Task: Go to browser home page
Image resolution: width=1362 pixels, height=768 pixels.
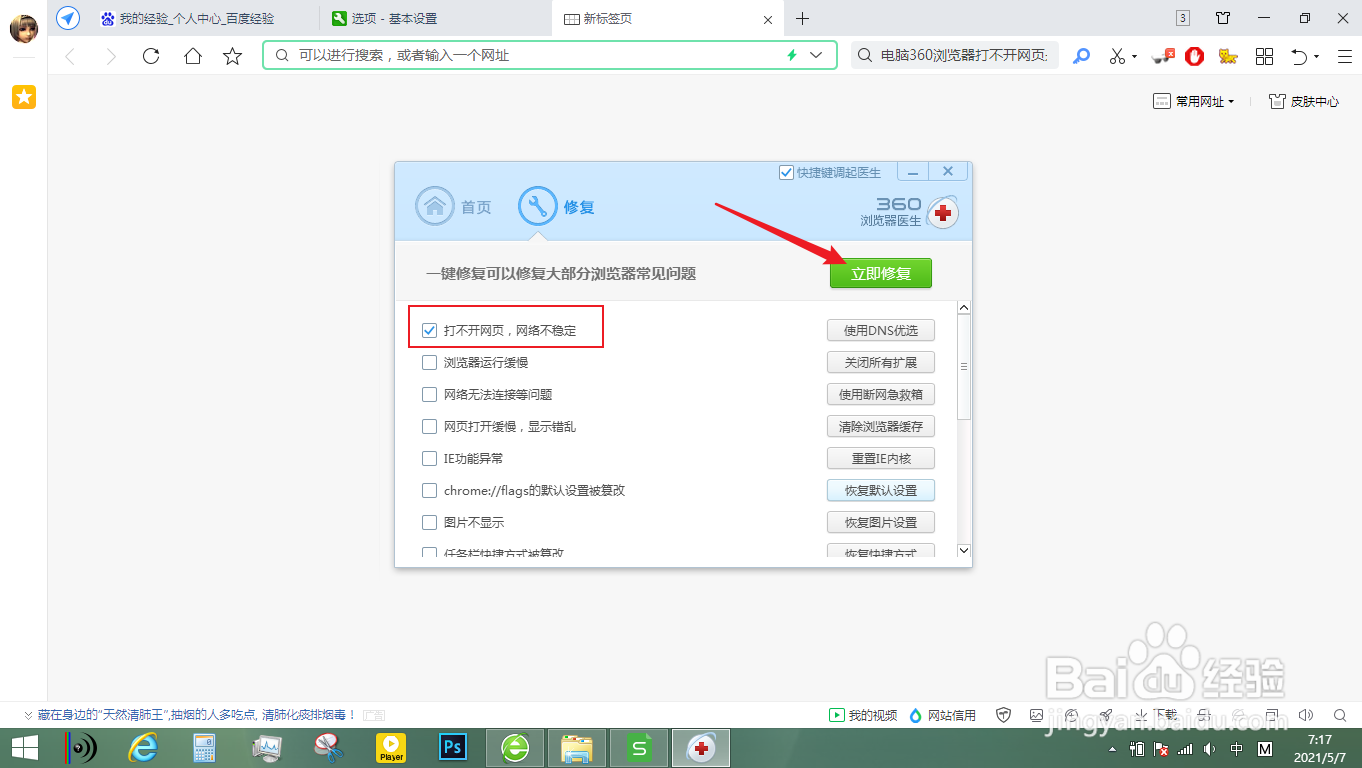Action: 192,56
